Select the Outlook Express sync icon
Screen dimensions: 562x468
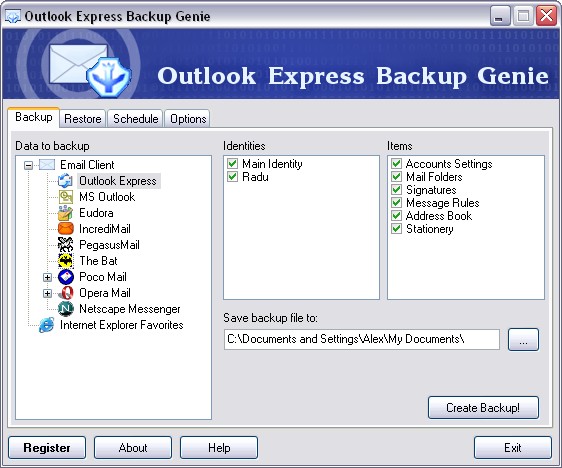[66, 181]
